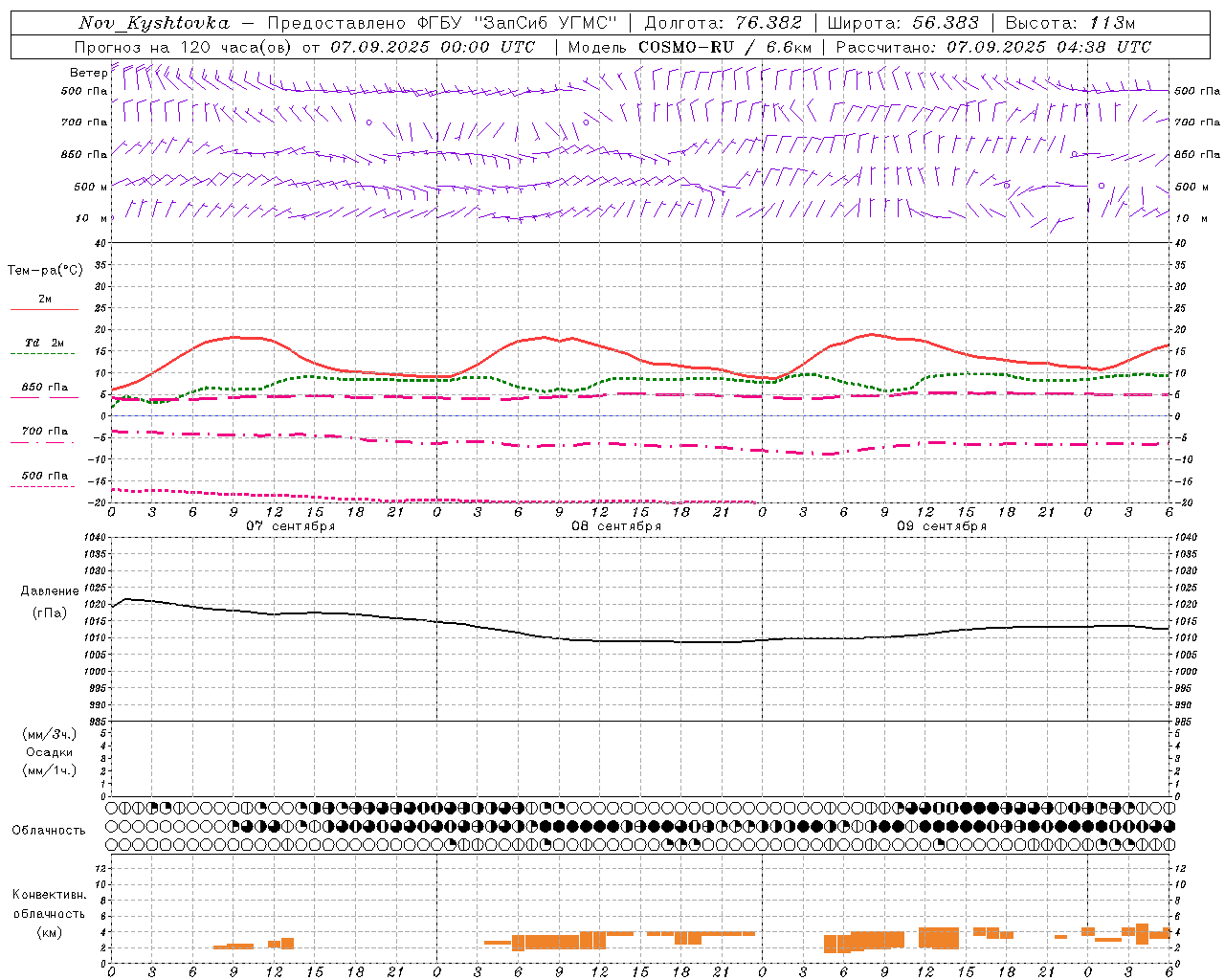This screenshot has height=980, width=1225.
Task: Click the Td 2м dew point legend entry
Action: click(45, 343)
